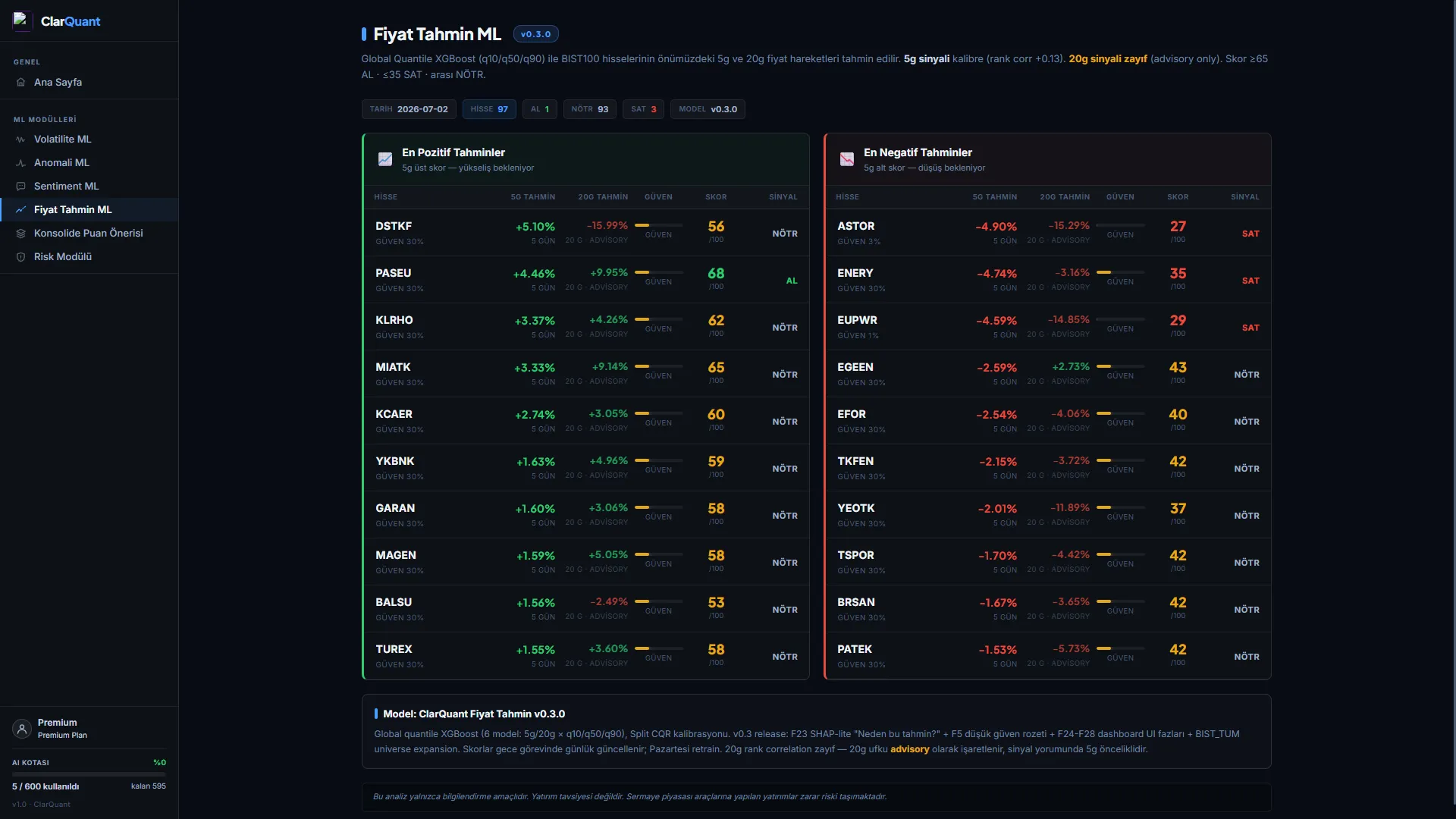Image resolution: width=1456 pixels, height=819 pixels.
Task: Click the Ana Sayfa home icon
Action: tap(20, 83)
